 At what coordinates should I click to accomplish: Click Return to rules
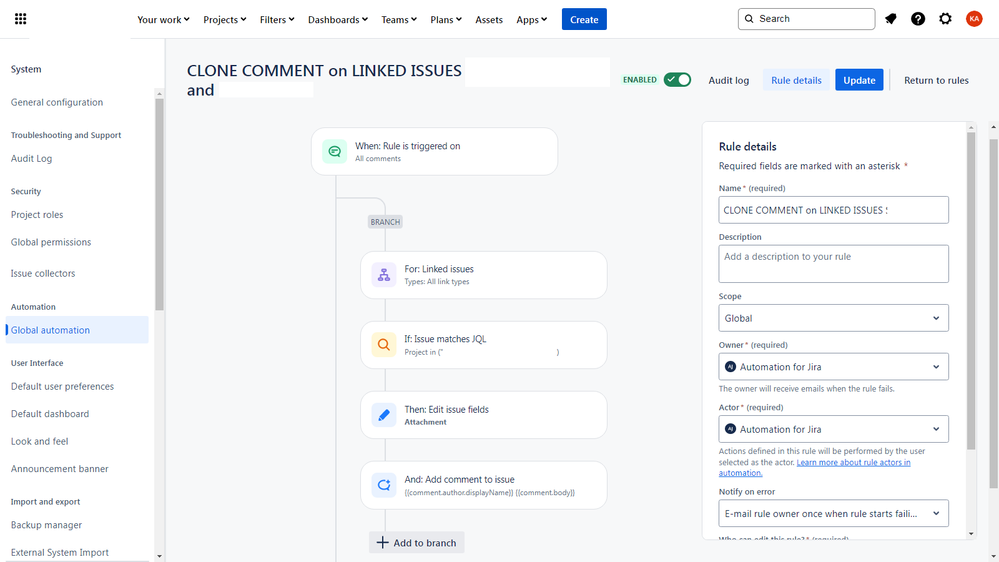click(936, 80)
